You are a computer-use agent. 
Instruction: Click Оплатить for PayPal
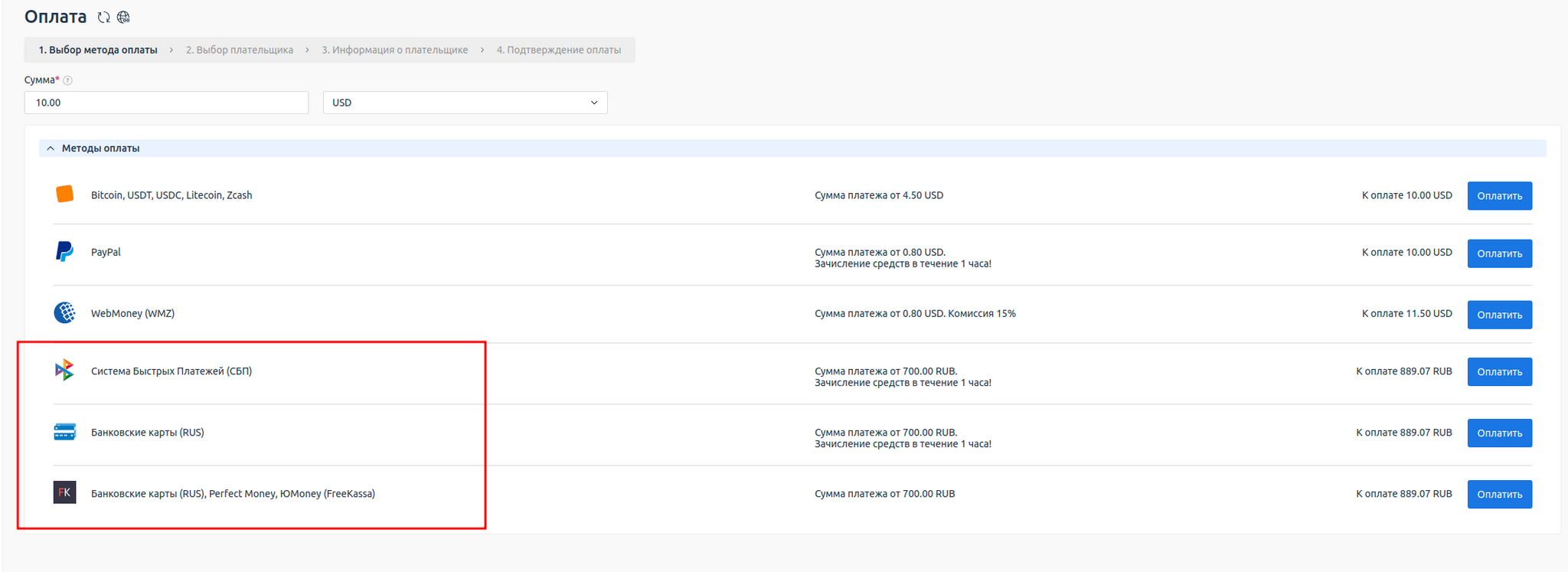[x=1500, y=253]
